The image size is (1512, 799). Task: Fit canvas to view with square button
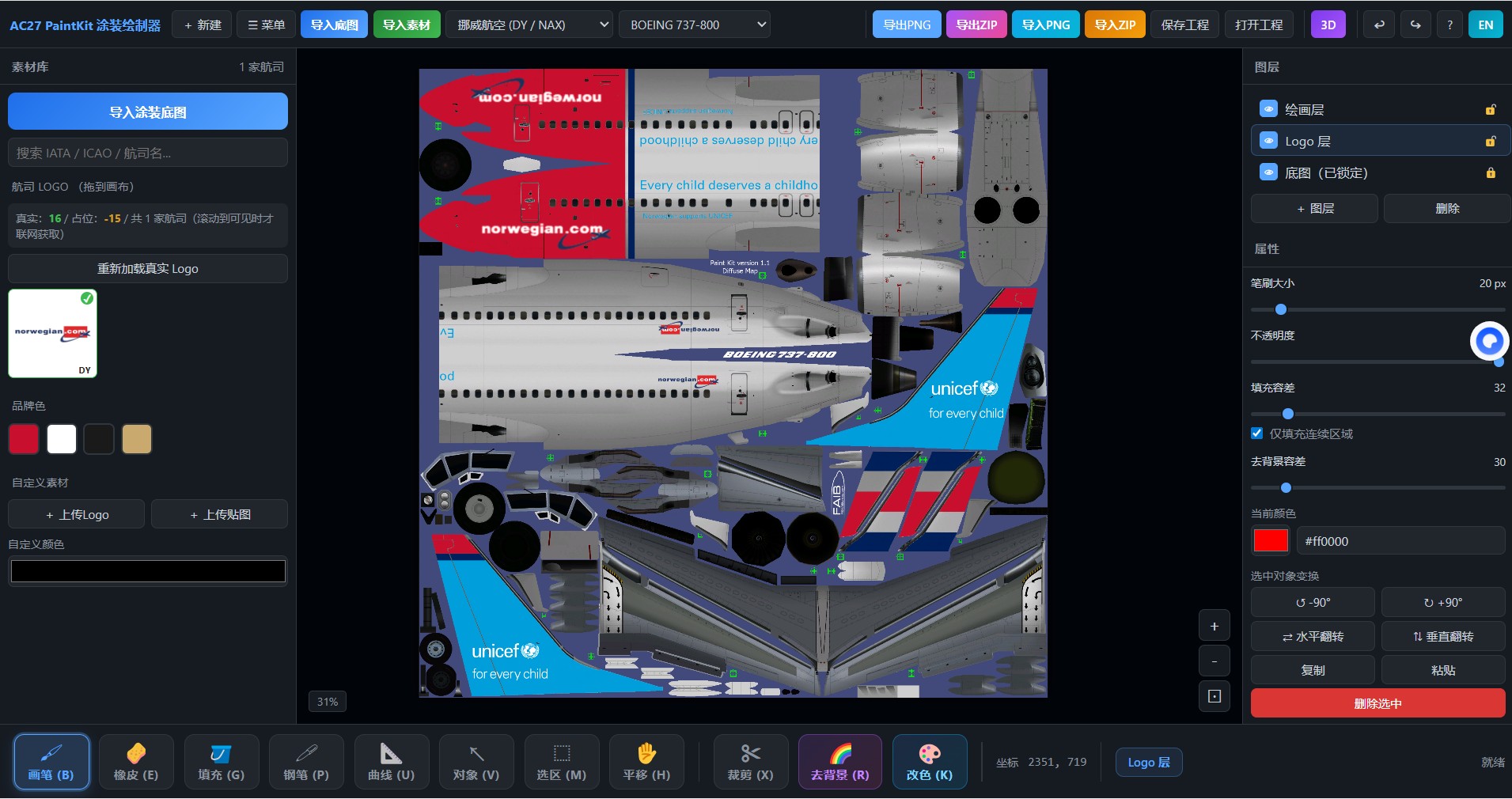tap(1215, 696)
